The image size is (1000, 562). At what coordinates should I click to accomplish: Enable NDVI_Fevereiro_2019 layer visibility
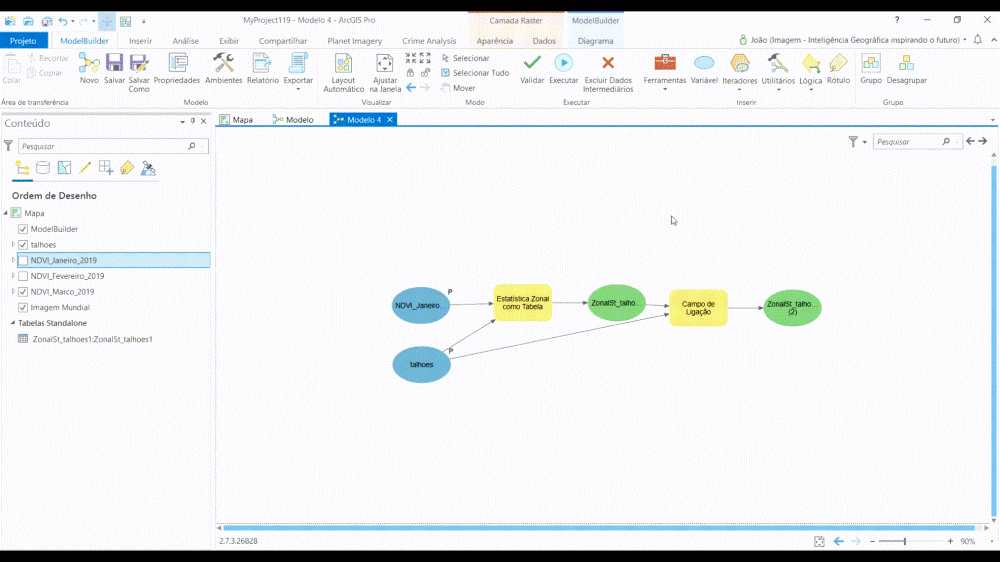pos(23,276)
